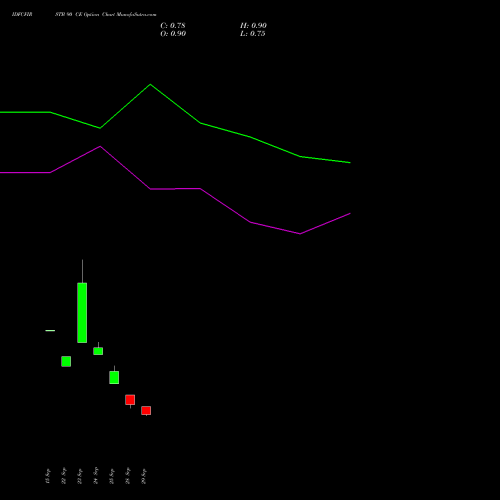Click the close value C: 0.78
The width and height of the screenshot is (500, 500).
pyautogui.click(x=173, y=26)
